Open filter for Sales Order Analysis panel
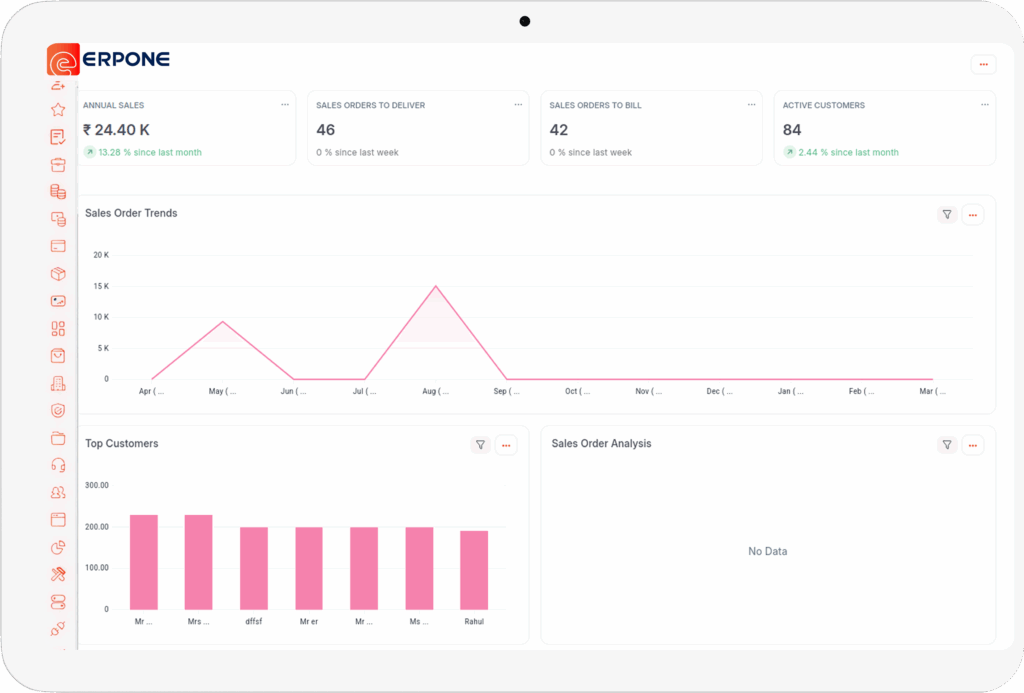 click(946, 445)
